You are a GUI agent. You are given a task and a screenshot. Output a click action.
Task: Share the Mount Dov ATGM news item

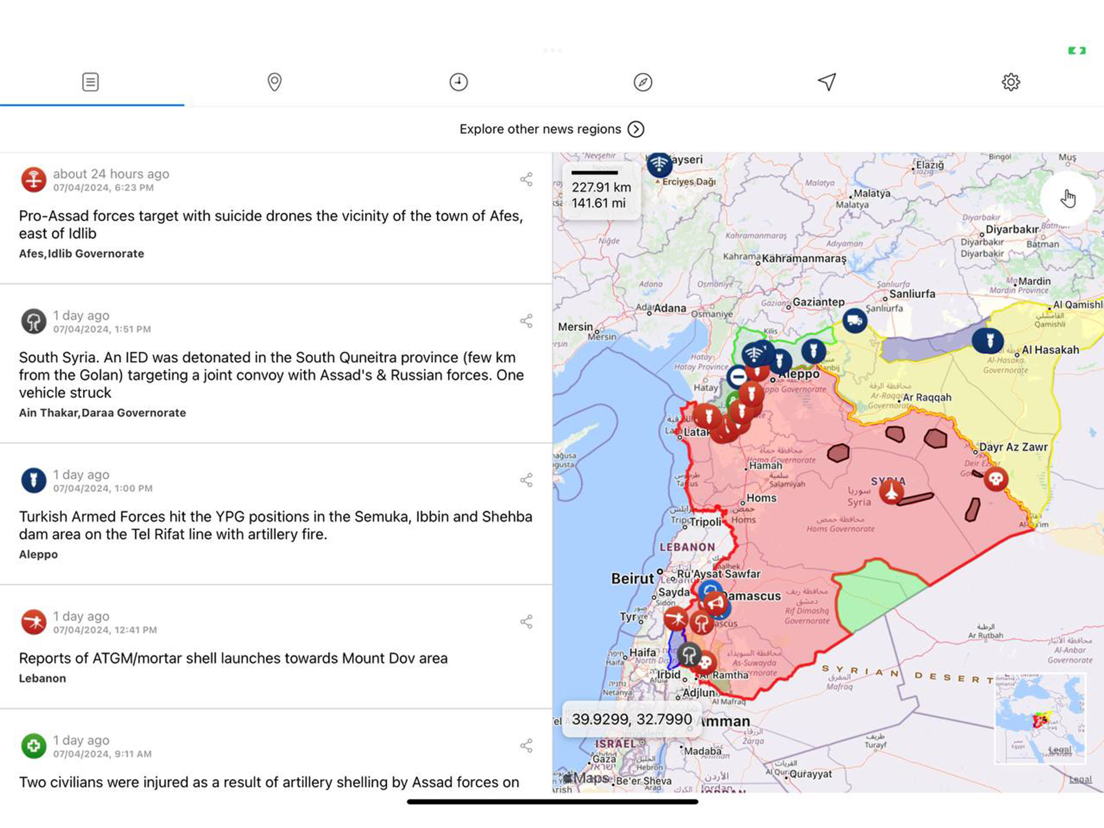click(x=526, y=622)
